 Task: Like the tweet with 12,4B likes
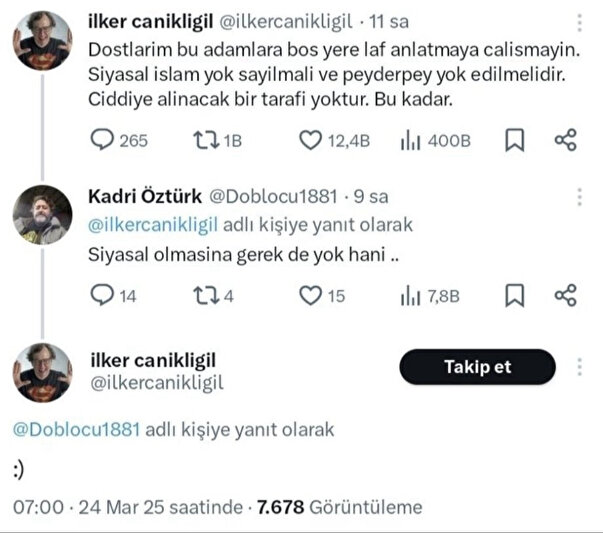[x=311, y=141]
